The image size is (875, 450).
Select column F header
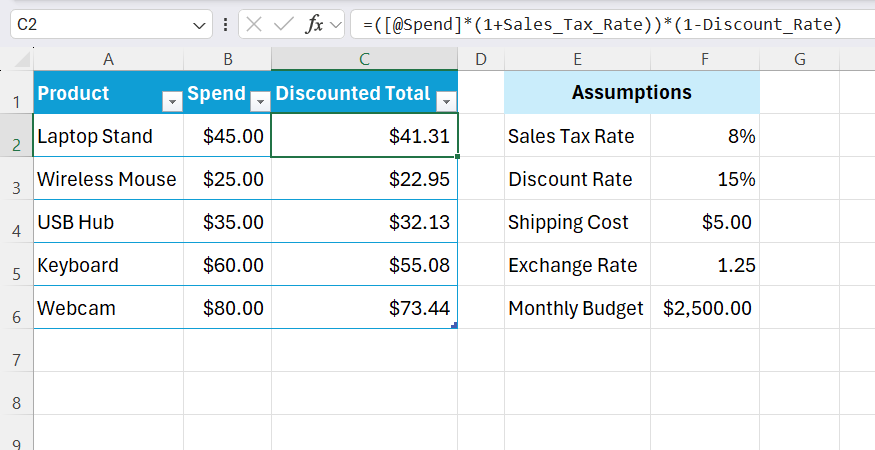click(705, 59)
